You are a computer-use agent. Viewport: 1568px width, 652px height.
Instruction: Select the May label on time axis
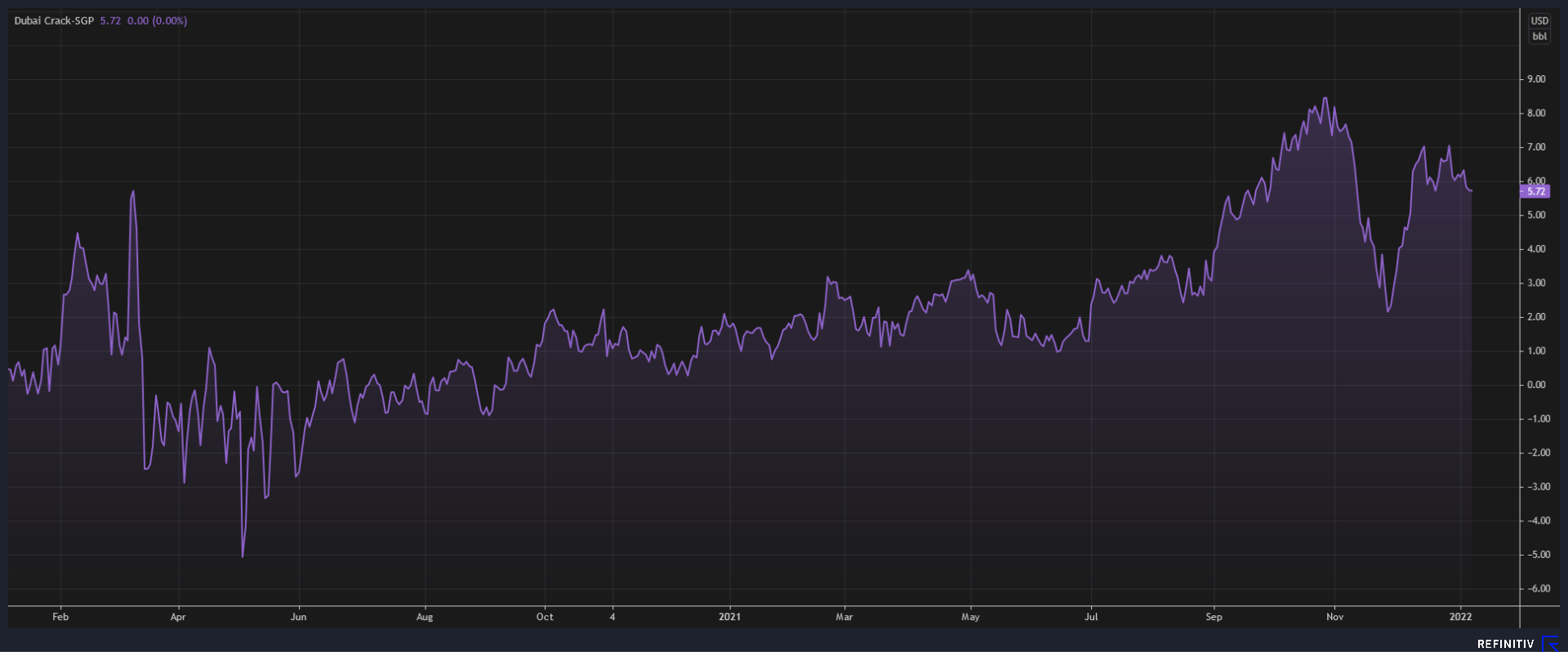970,617
